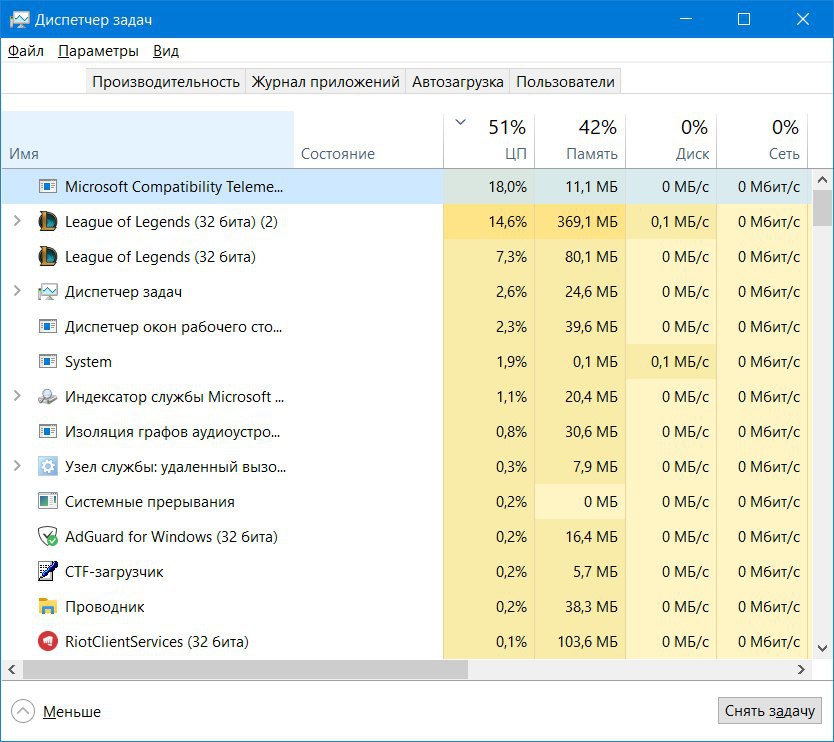Click the 30,6 МБ memory value

tap(591, 432)
